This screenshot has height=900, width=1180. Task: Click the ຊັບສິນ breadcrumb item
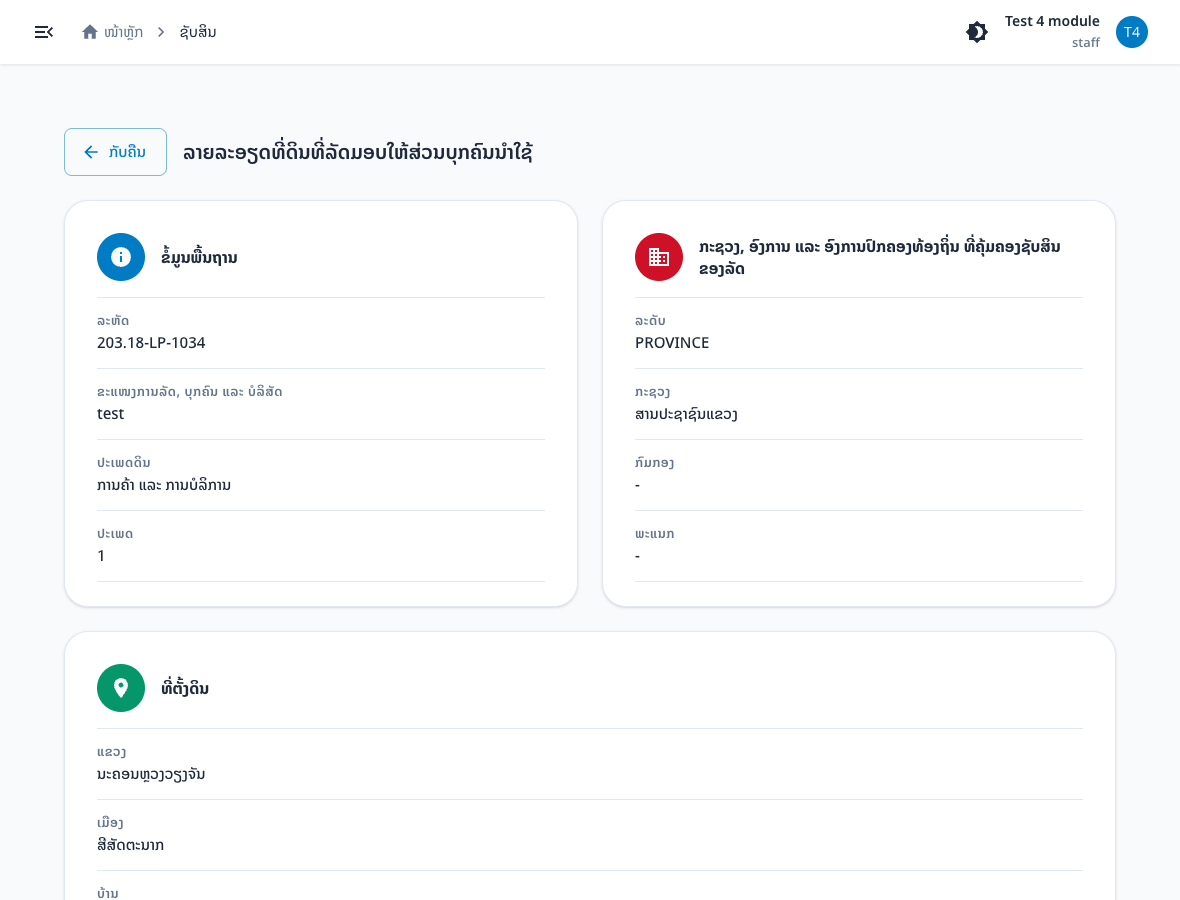click(198, 32)
